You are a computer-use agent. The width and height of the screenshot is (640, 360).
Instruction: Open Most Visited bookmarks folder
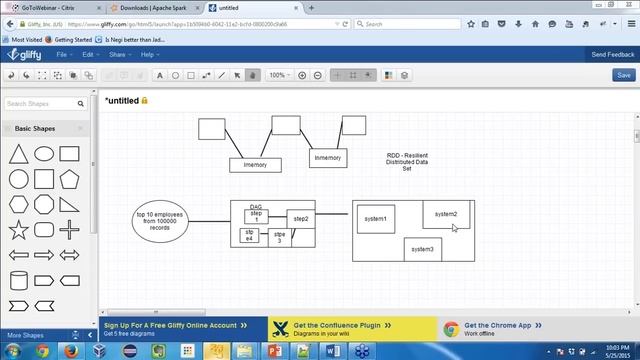22,40
